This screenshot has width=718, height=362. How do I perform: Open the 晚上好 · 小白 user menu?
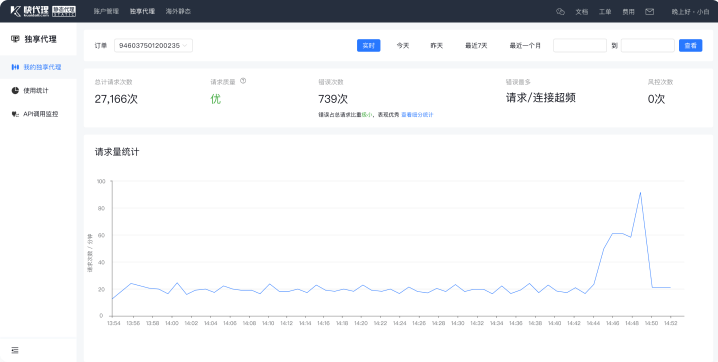pyautogui.click(x=690, y=12)
